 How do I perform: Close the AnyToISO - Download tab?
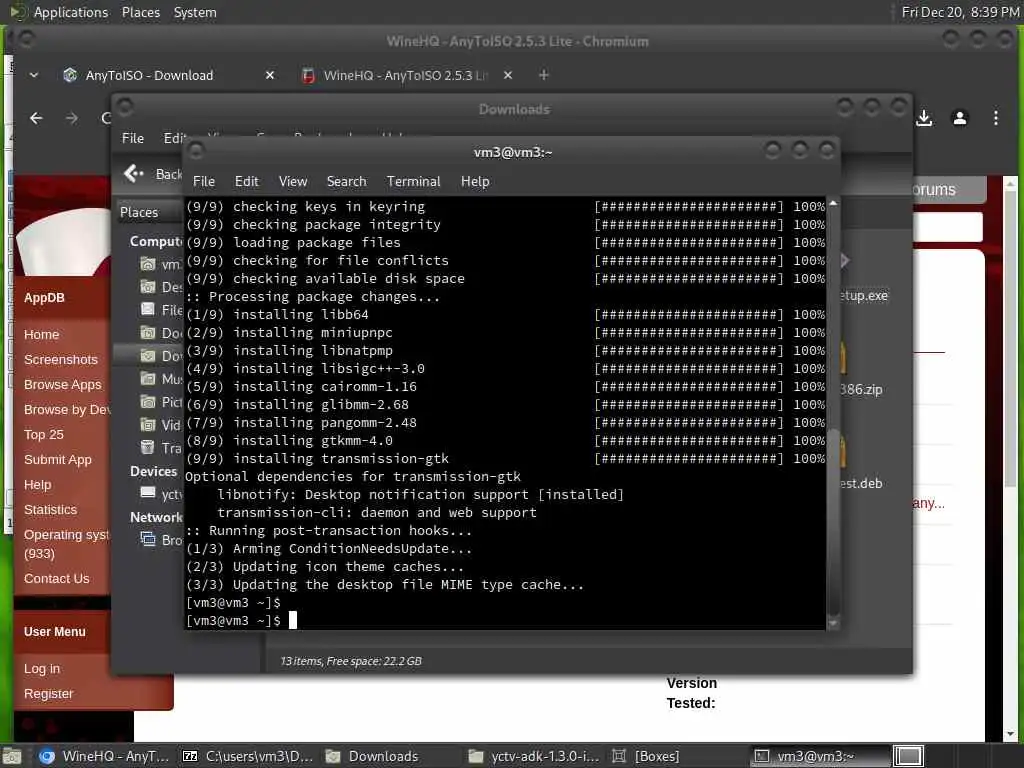click(270, 76)
